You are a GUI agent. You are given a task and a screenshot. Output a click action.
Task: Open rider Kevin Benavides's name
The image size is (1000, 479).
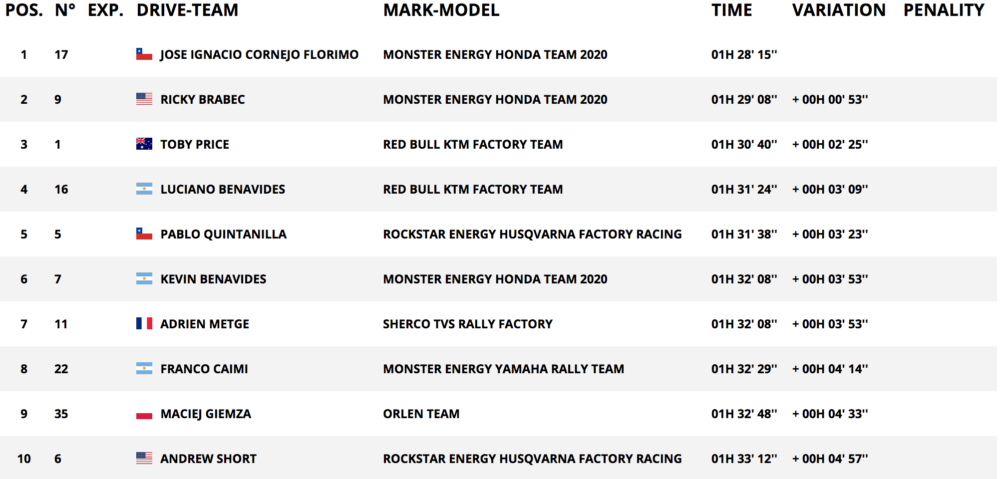tap(213, 279)
